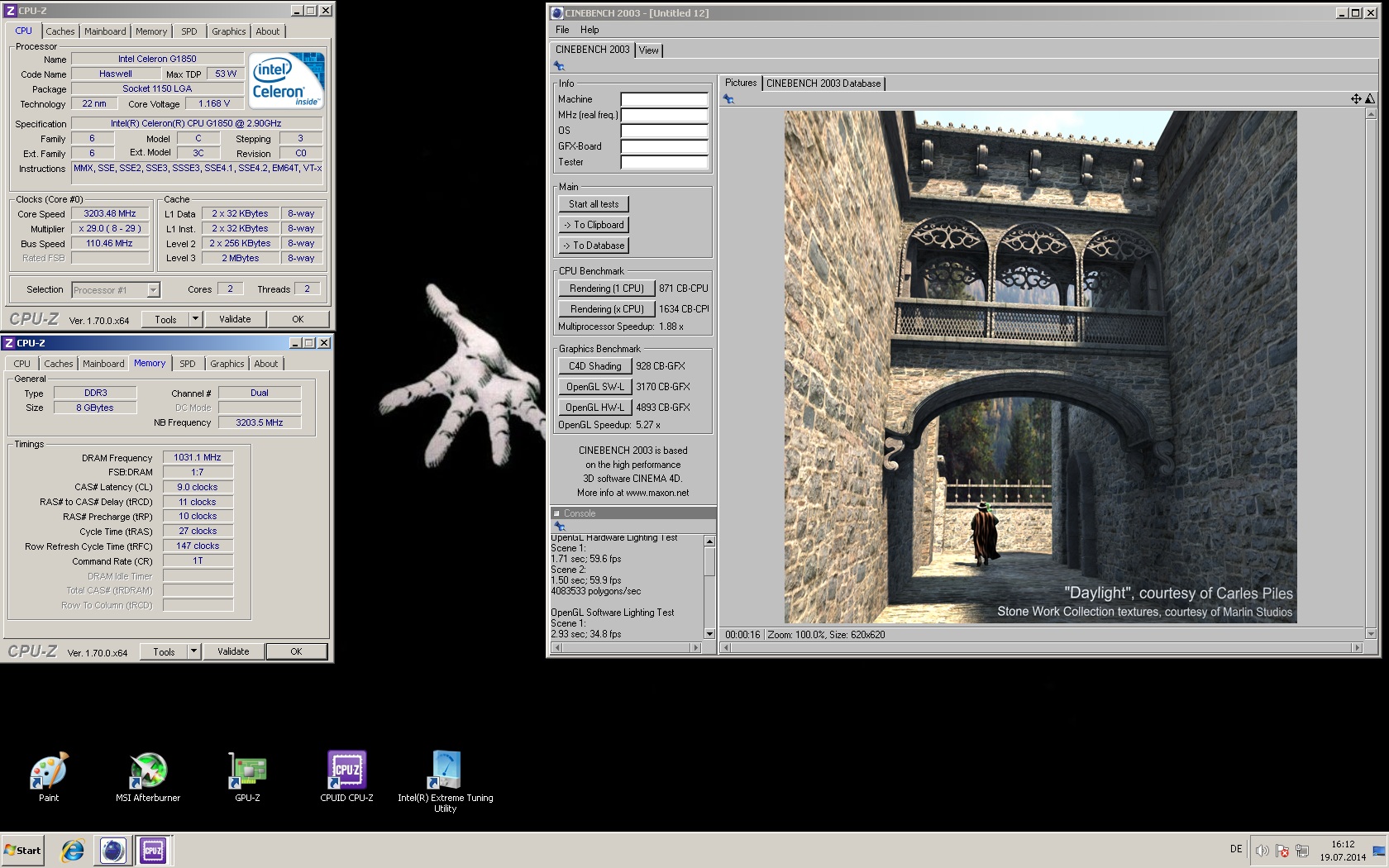The height and width of the screenshot is (868, 1389).
Task: Click the Cinebench taskbar icon
Action: click(x=113, y=850)
